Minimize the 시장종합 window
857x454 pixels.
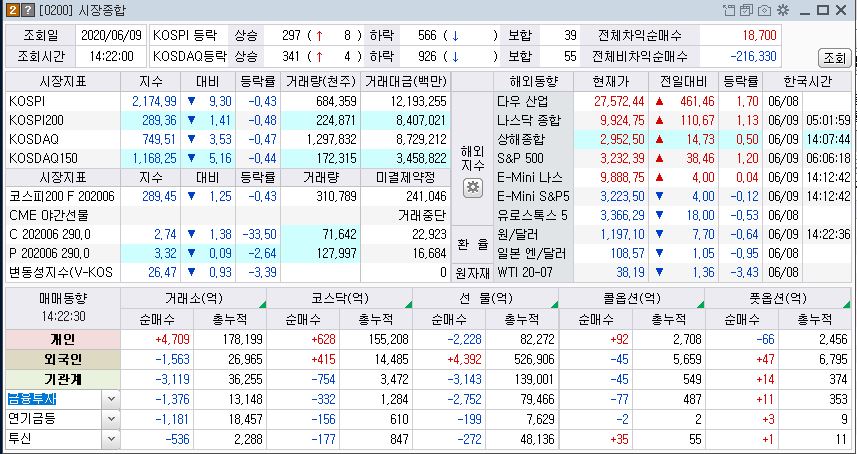click(x=805, y=10)
